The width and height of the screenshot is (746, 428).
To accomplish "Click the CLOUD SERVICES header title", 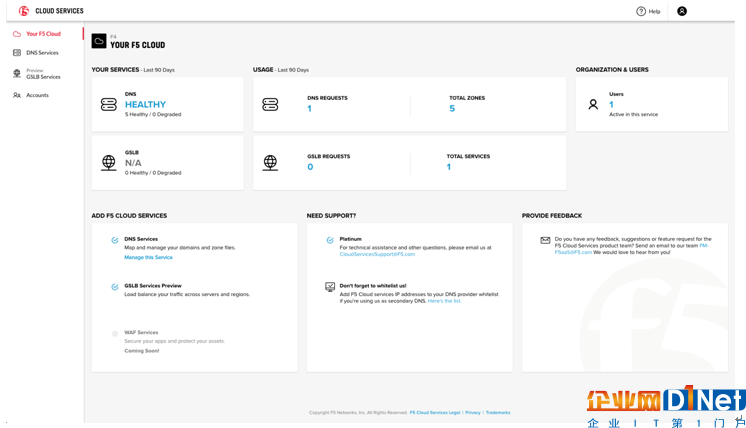I will coord(59,11).
